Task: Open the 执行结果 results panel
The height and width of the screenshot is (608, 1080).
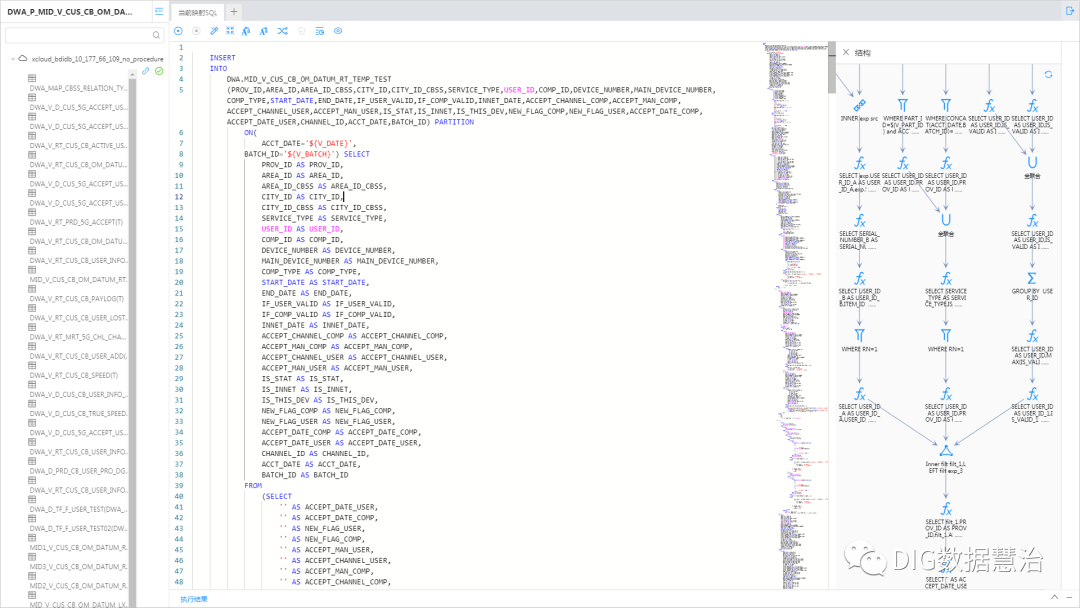Action: click(194, 598)
